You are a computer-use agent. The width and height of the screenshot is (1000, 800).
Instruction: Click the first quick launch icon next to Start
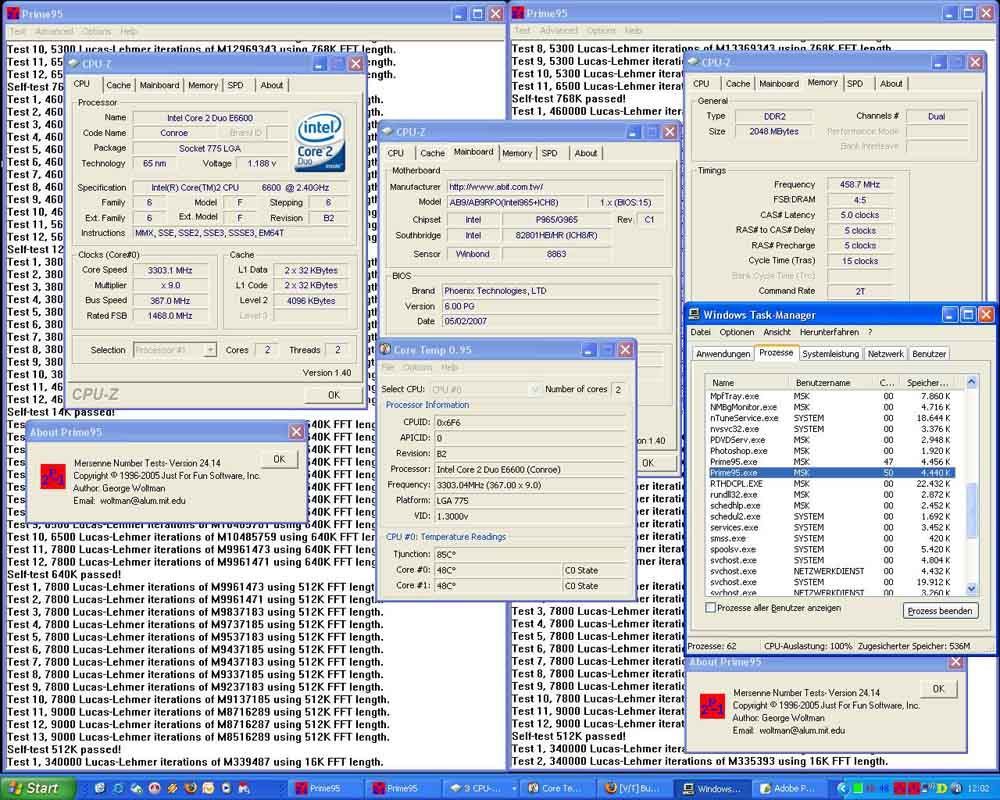click(x=99, y=789)
